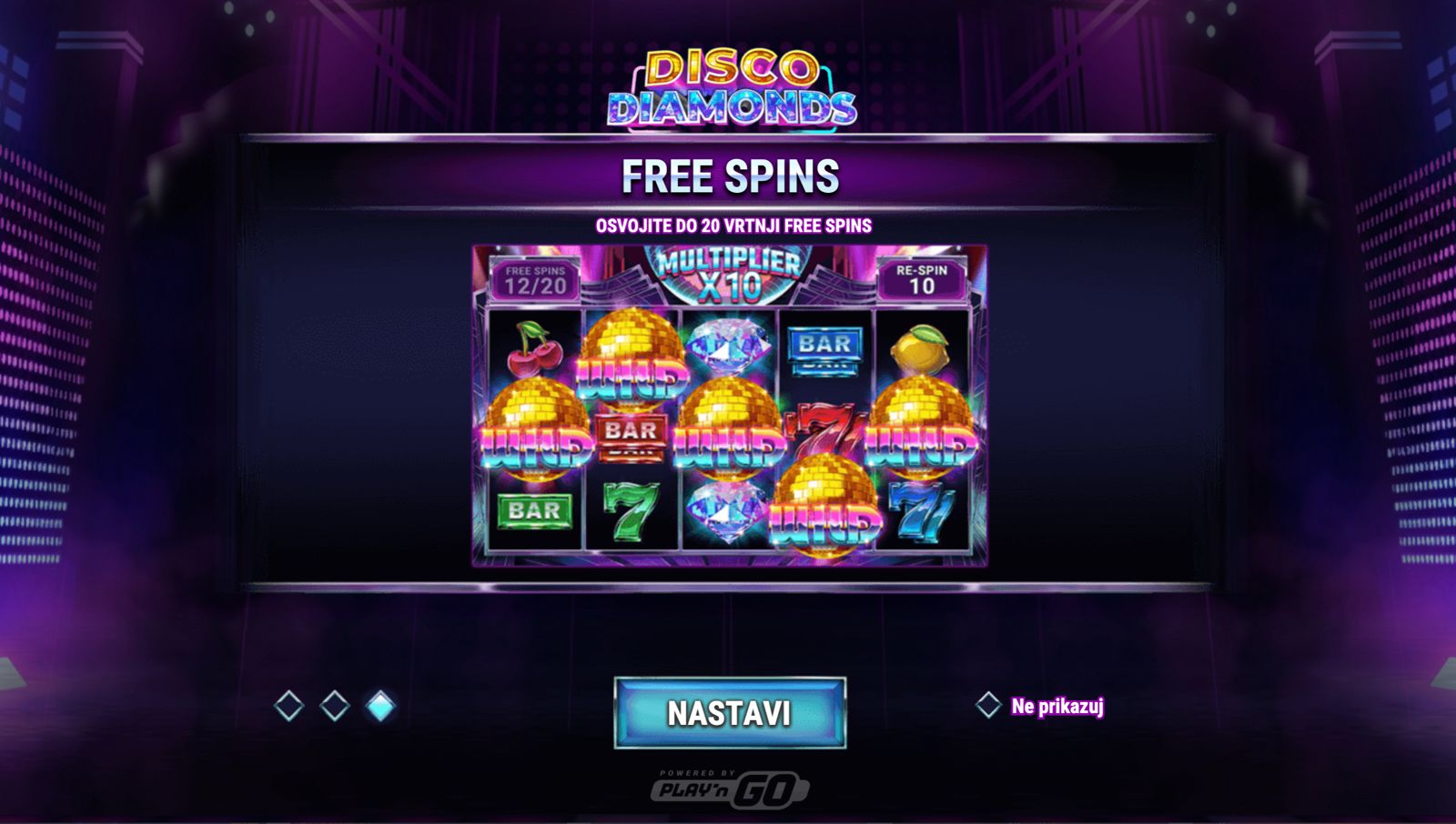The height and width of the screenshot is (824, 1456).
Task: Click the NASTAVI continue button
Action: (730, 713)
